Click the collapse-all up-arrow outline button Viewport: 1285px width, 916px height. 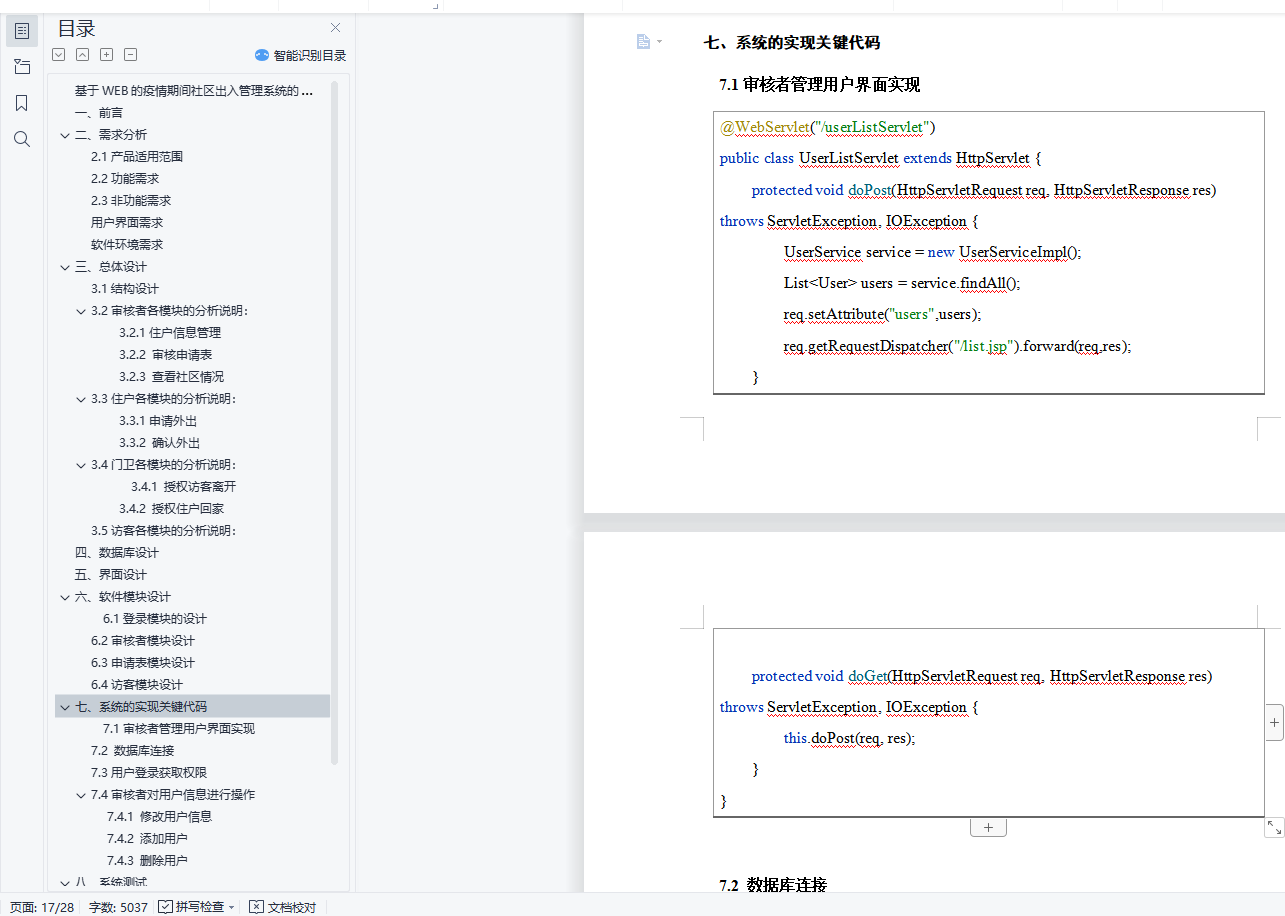[x=83, y=55]
